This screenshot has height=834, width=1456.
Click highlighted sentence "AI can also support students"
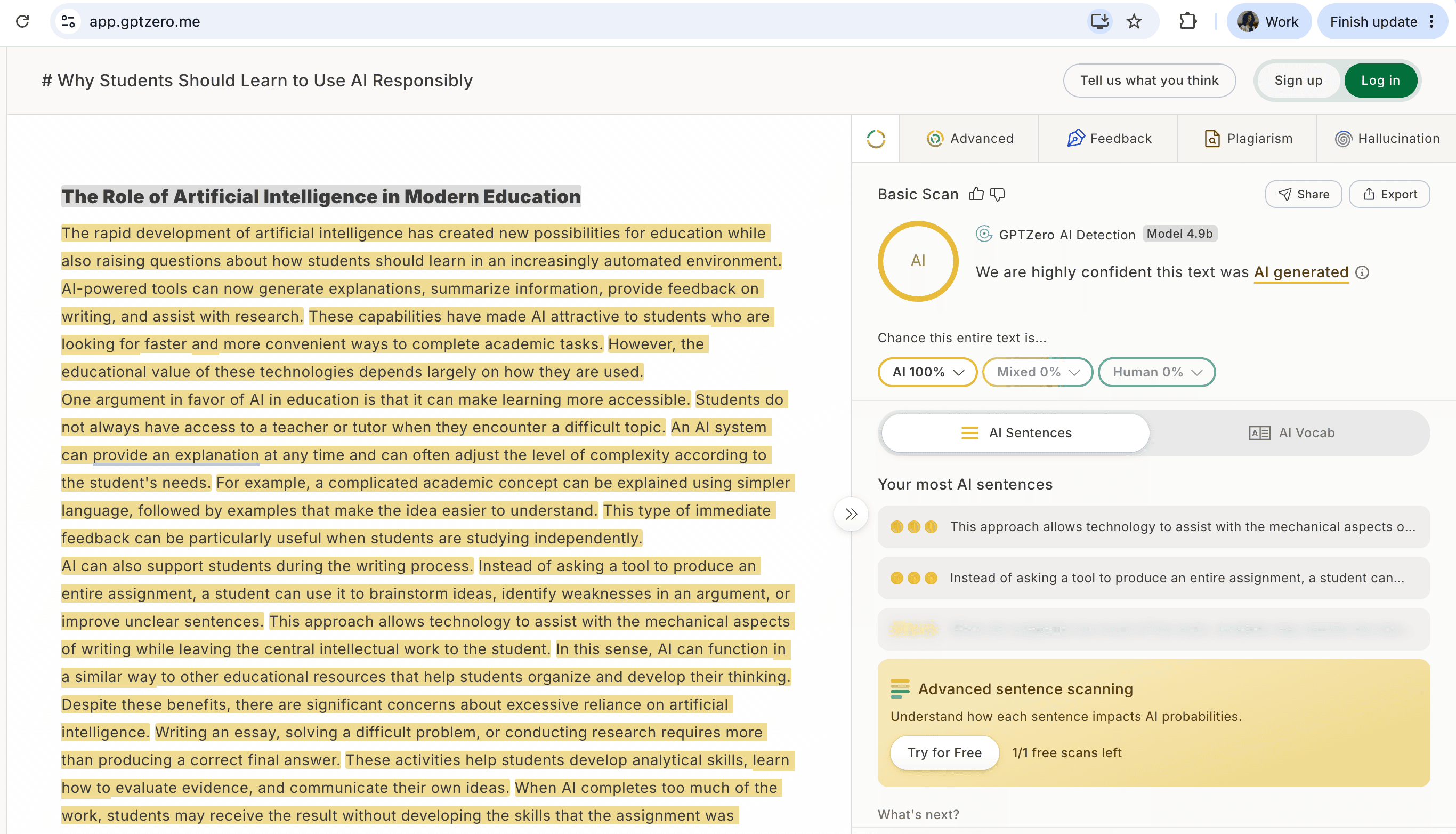(x=268, y=566)
